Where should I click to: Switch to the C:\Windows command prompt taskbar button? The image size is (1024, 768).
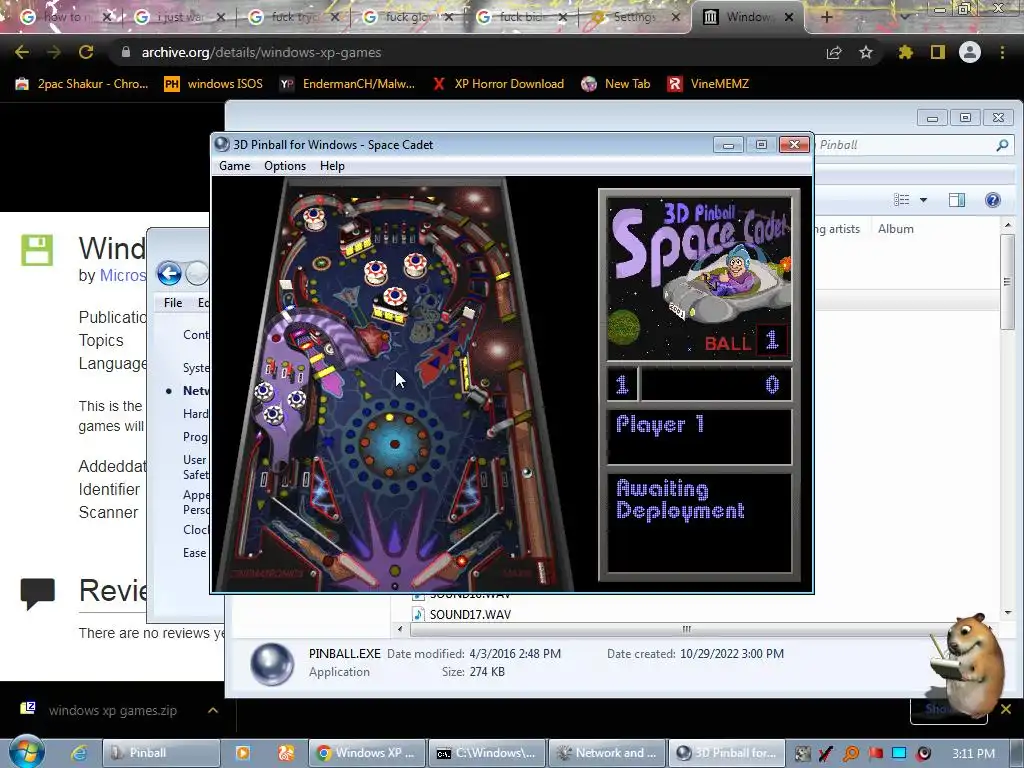tap(486, 753)
